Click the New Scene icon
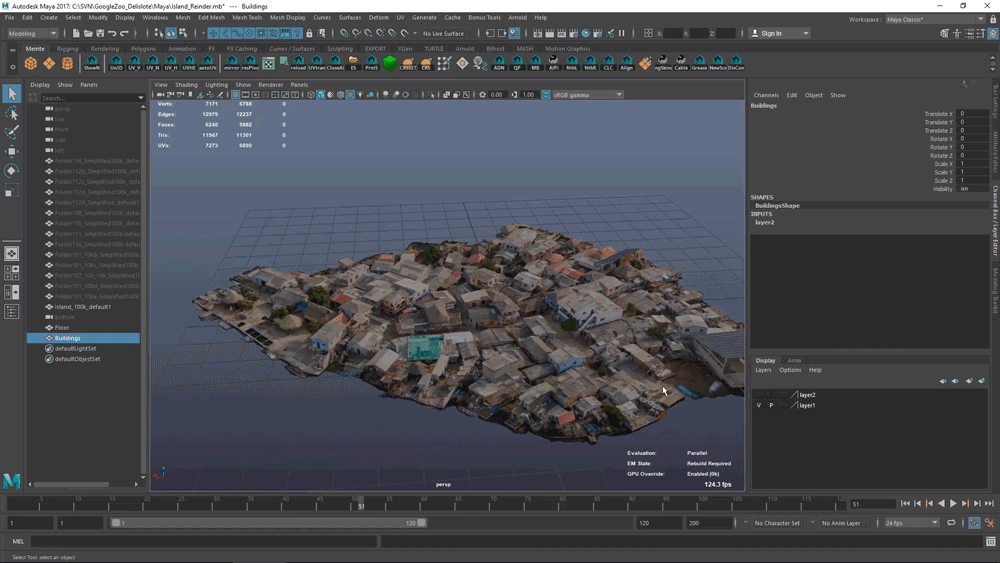The height and width of the screenshot is (563, 1000). [76, 33]
